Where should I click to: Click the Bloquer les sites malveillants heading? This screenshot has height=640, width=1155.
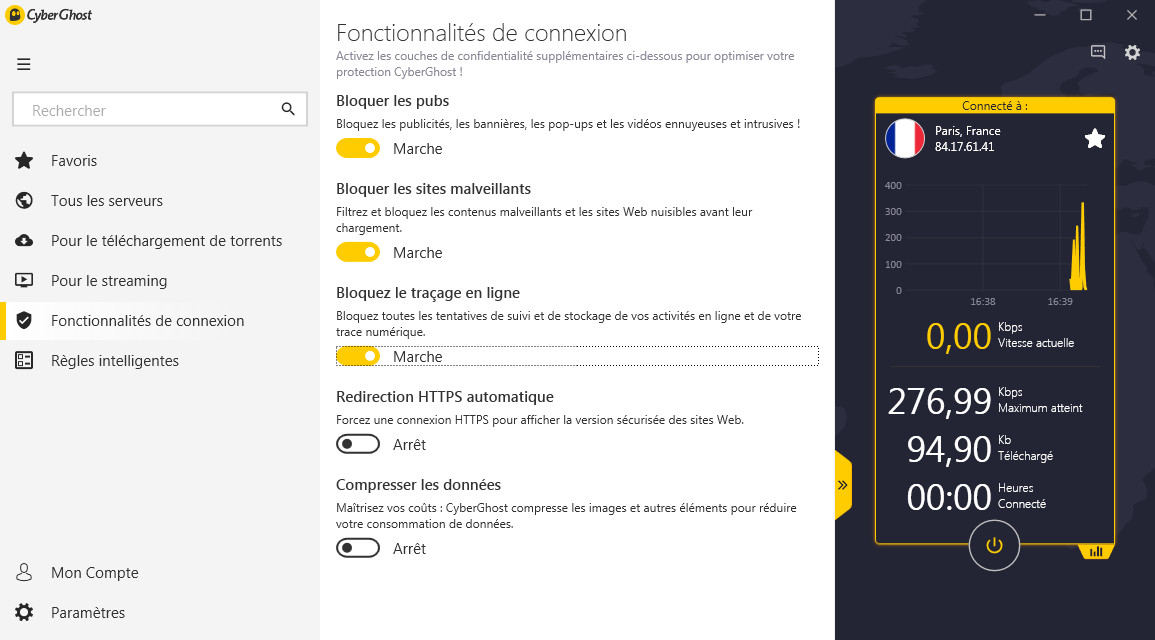pos(433,189)
